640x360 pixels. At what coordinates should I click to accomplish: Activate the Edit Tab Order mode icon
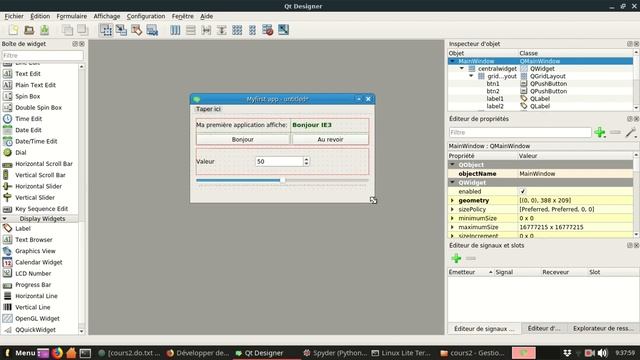(152, 30)
